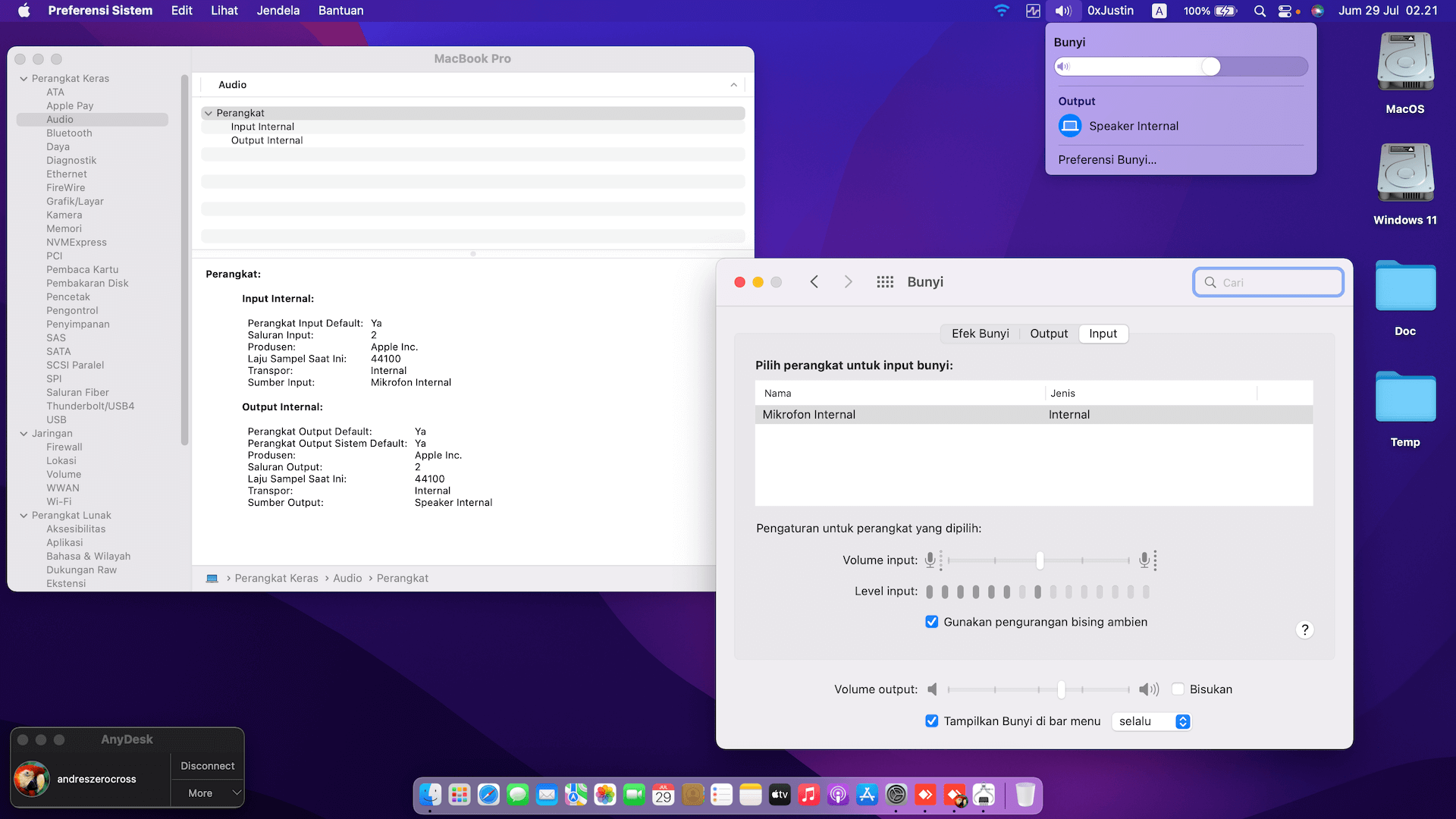
Task: Click the Siri icon in menu bar
Action: coord(1318,11)
